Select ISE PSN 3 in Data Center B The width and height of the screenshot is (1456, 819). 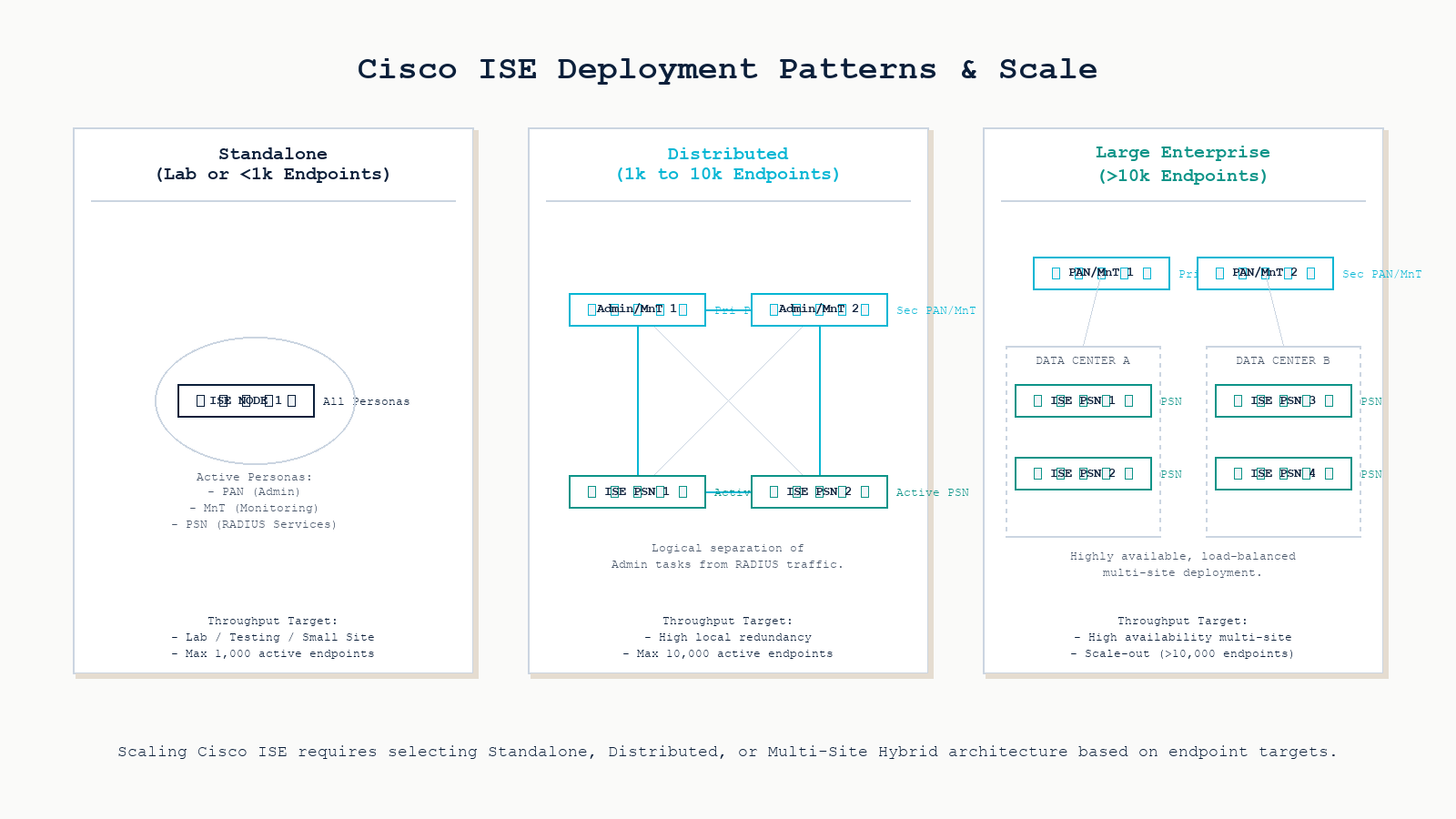tap(1283, 400)
